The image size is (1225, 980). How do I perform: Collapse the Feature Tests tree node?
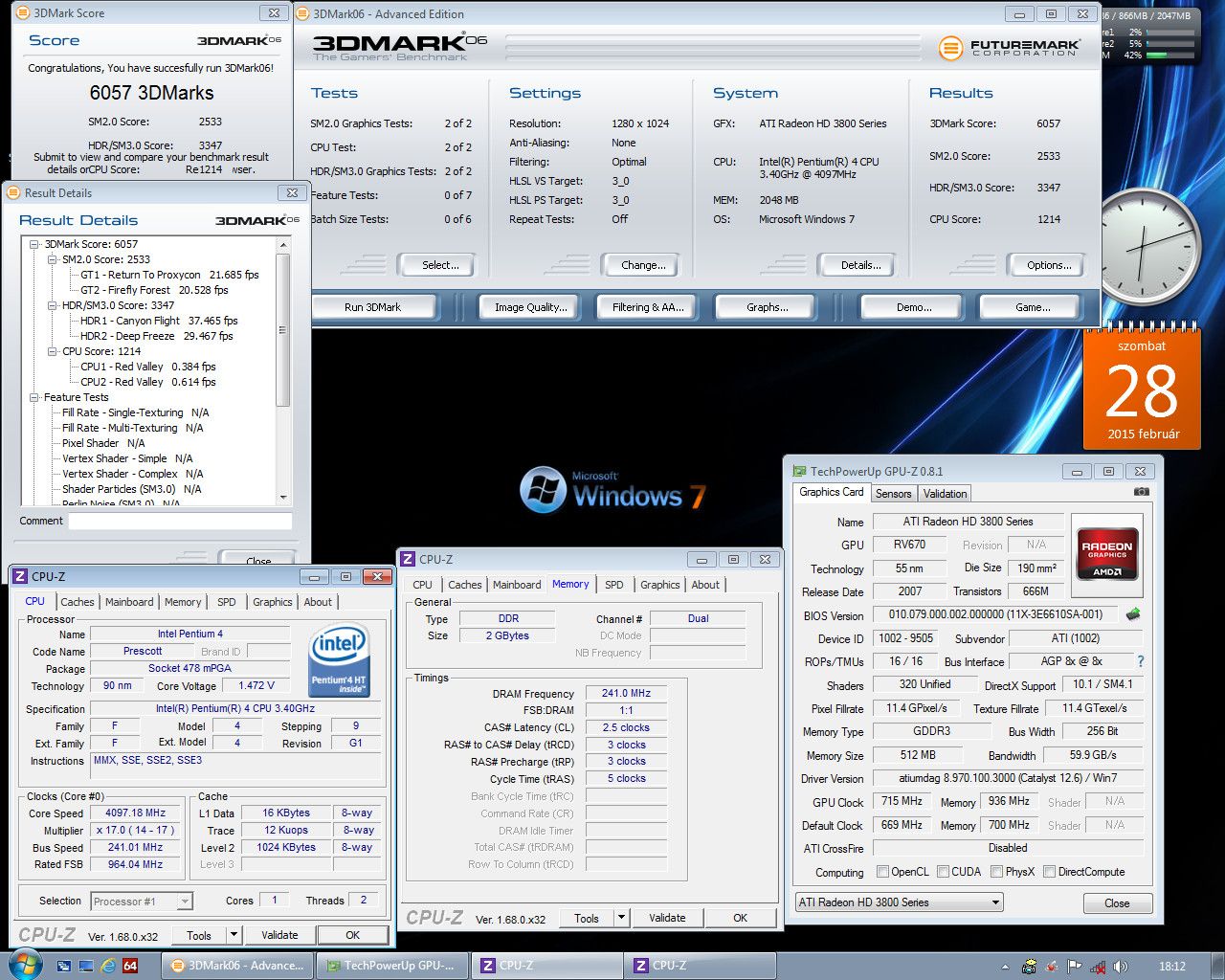(34, 397)
